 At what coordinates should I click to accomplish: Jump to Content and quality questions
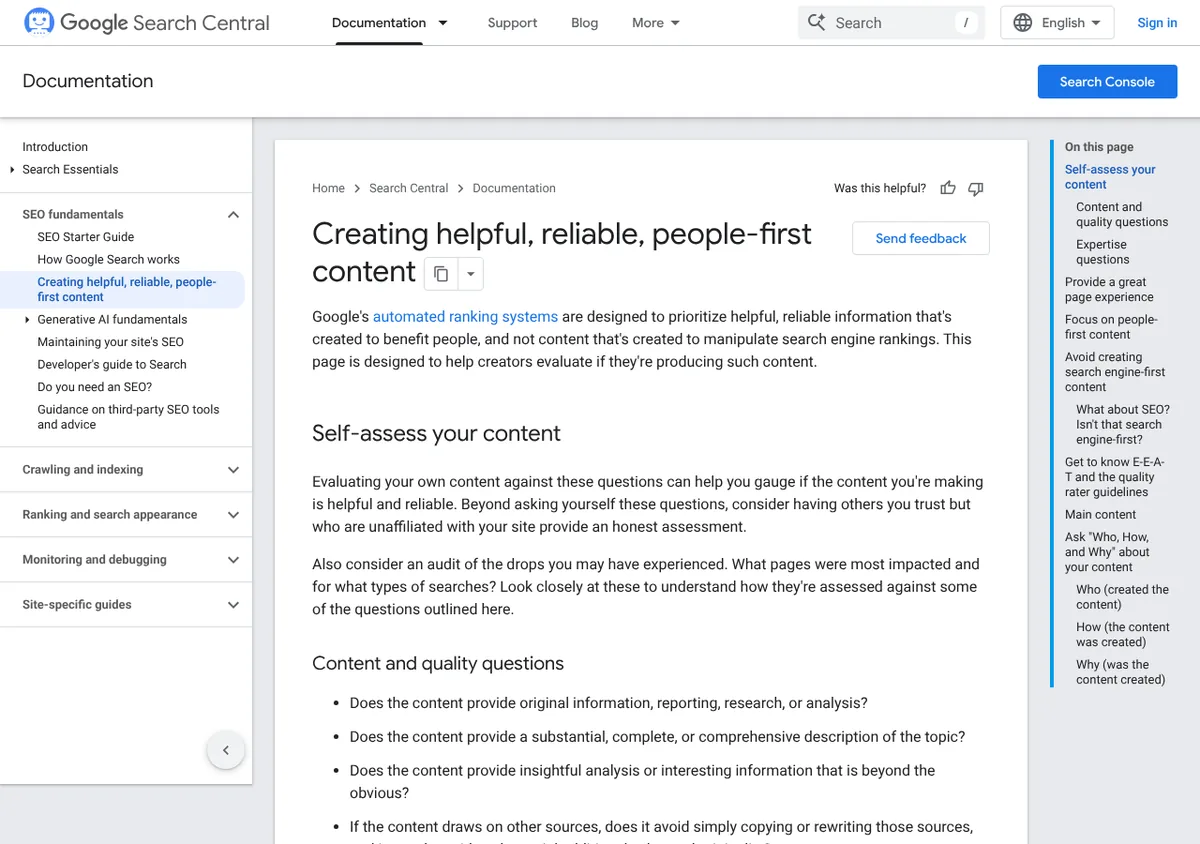point(1122,214)
